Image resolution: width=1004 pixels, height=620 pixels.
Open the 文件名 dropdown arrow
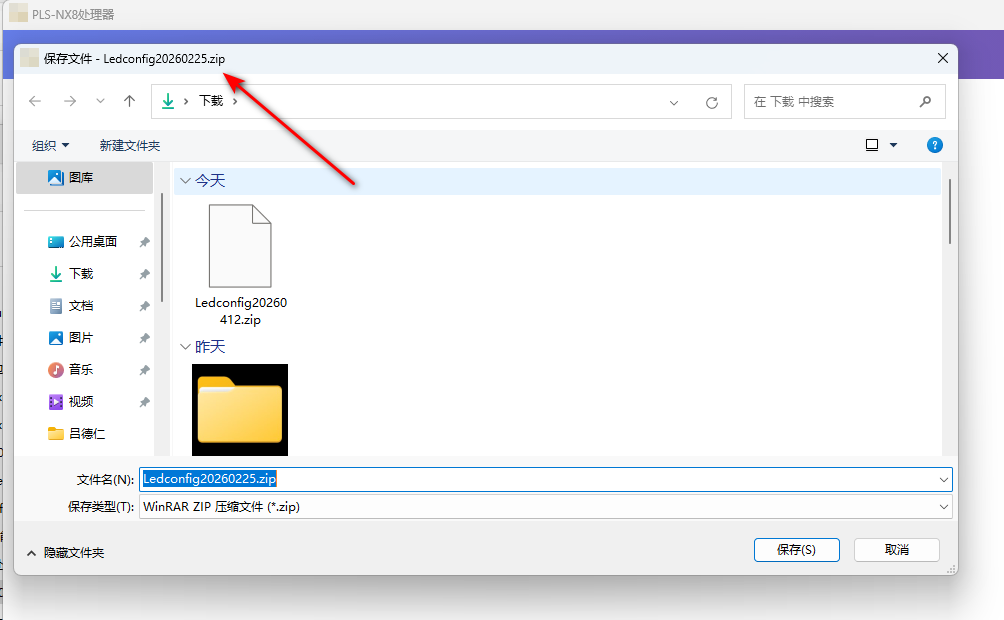943,479
